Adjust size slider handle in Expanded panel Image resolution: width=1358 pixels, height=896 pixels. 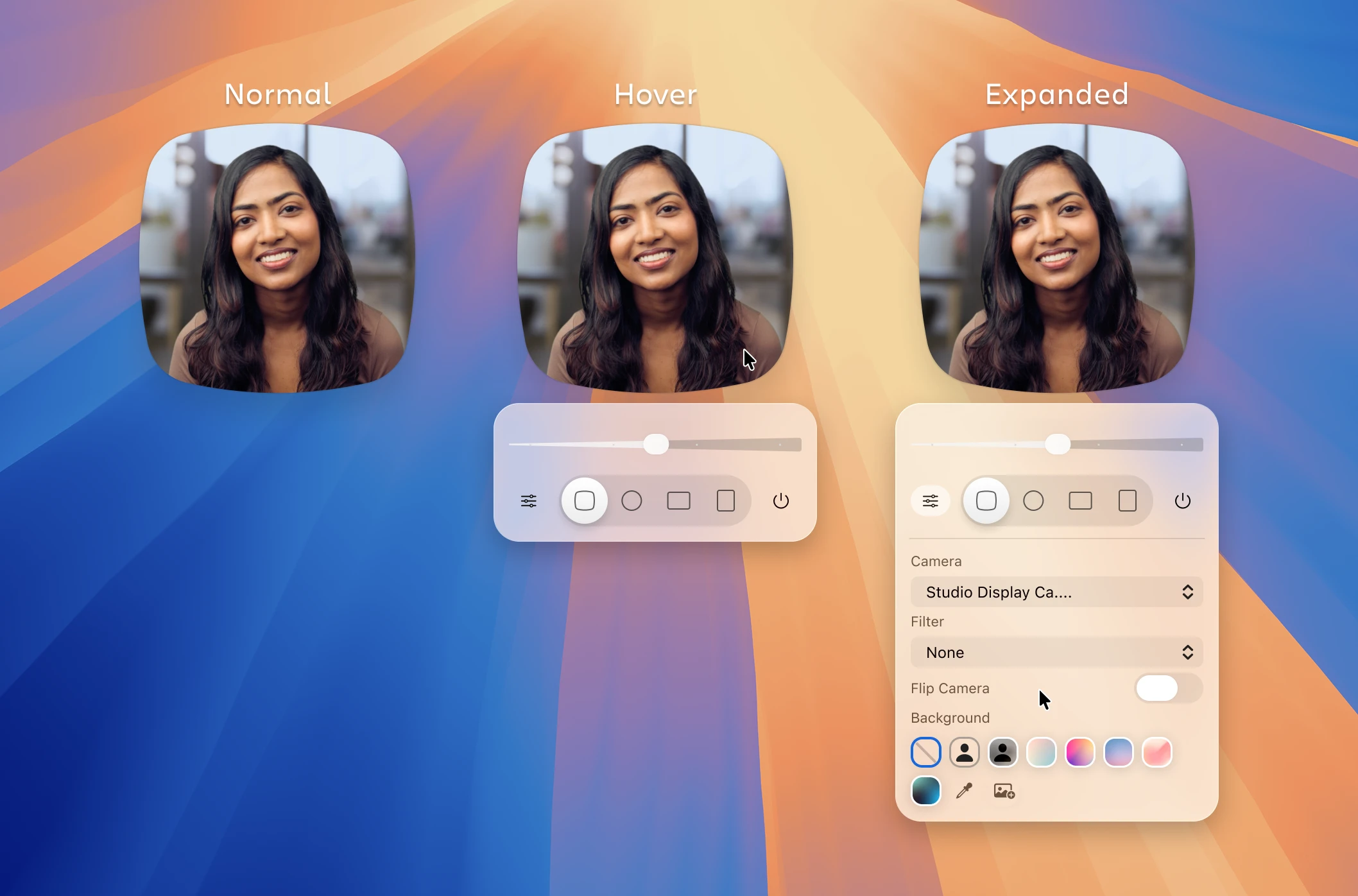(x=1058, y=444)
